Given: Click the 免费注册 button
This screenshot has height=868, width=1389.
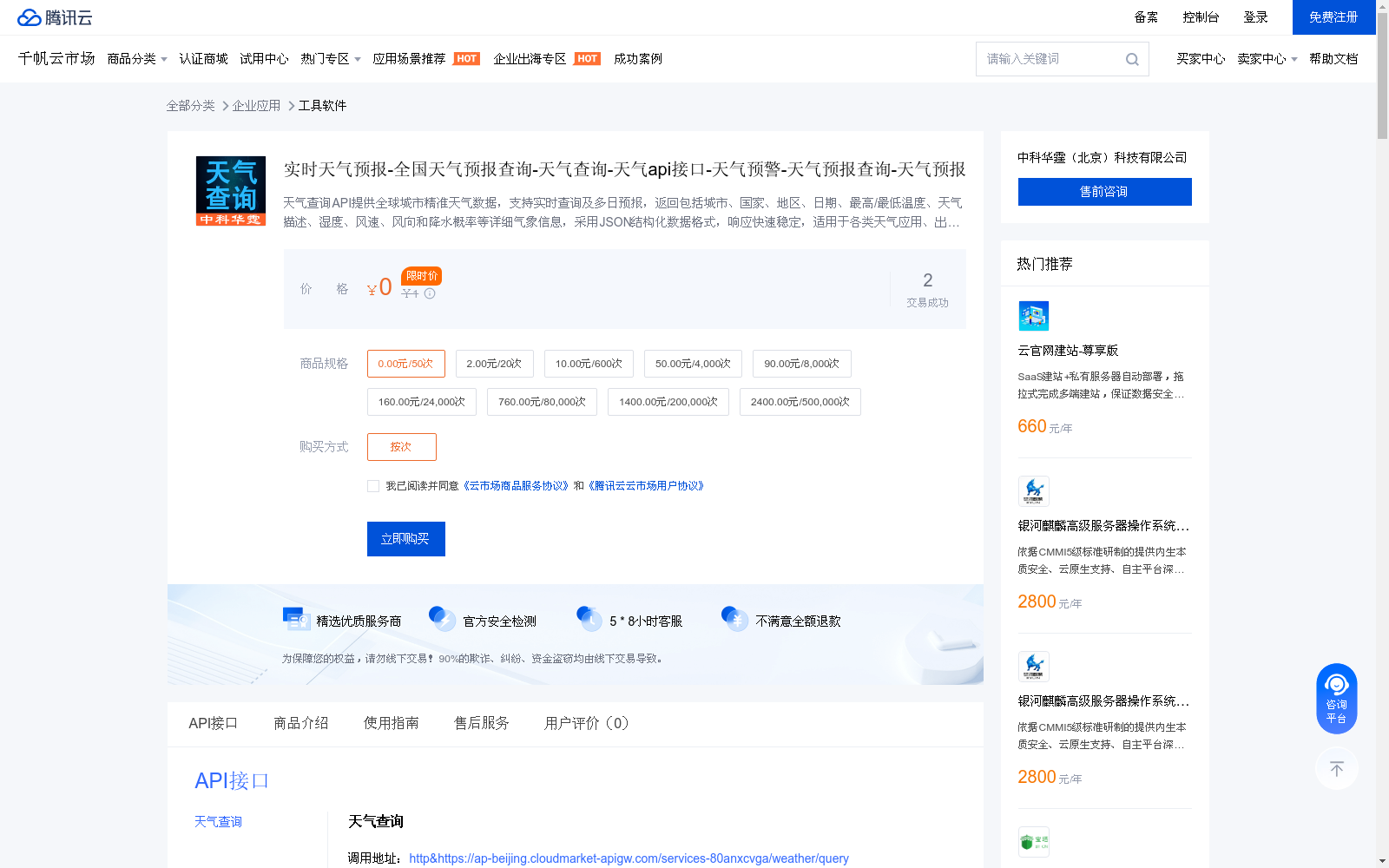Looking at the screenshot, I should click(1333, 17).
